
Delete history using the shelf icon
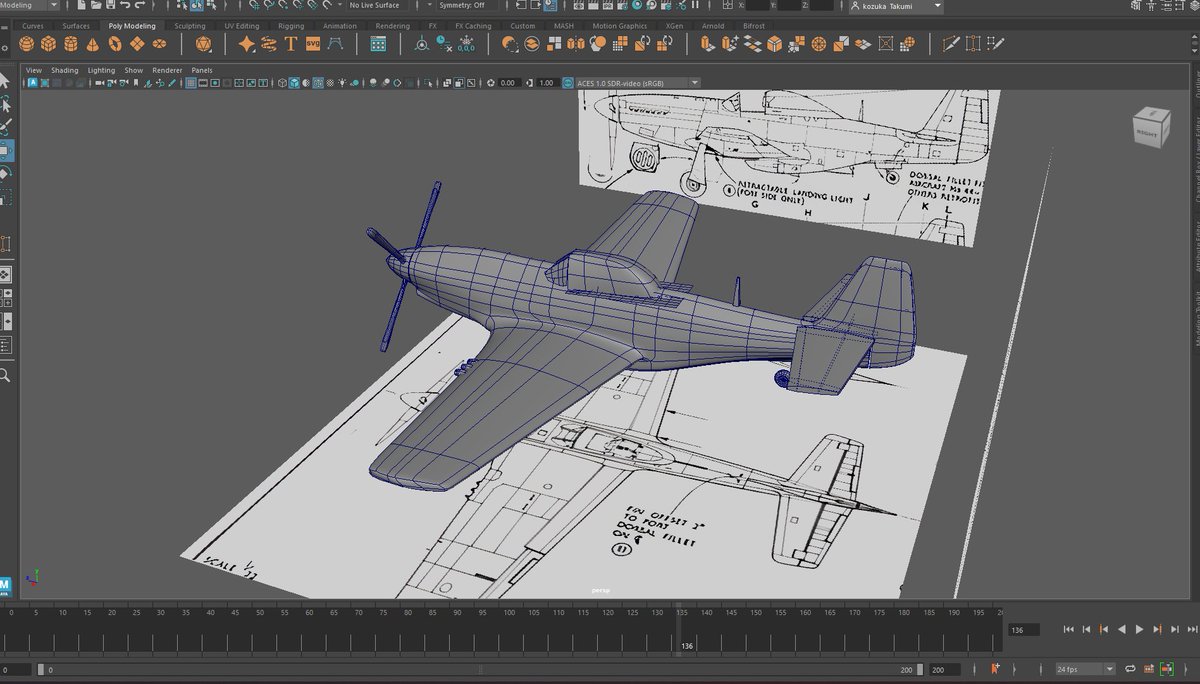point(444,44)
